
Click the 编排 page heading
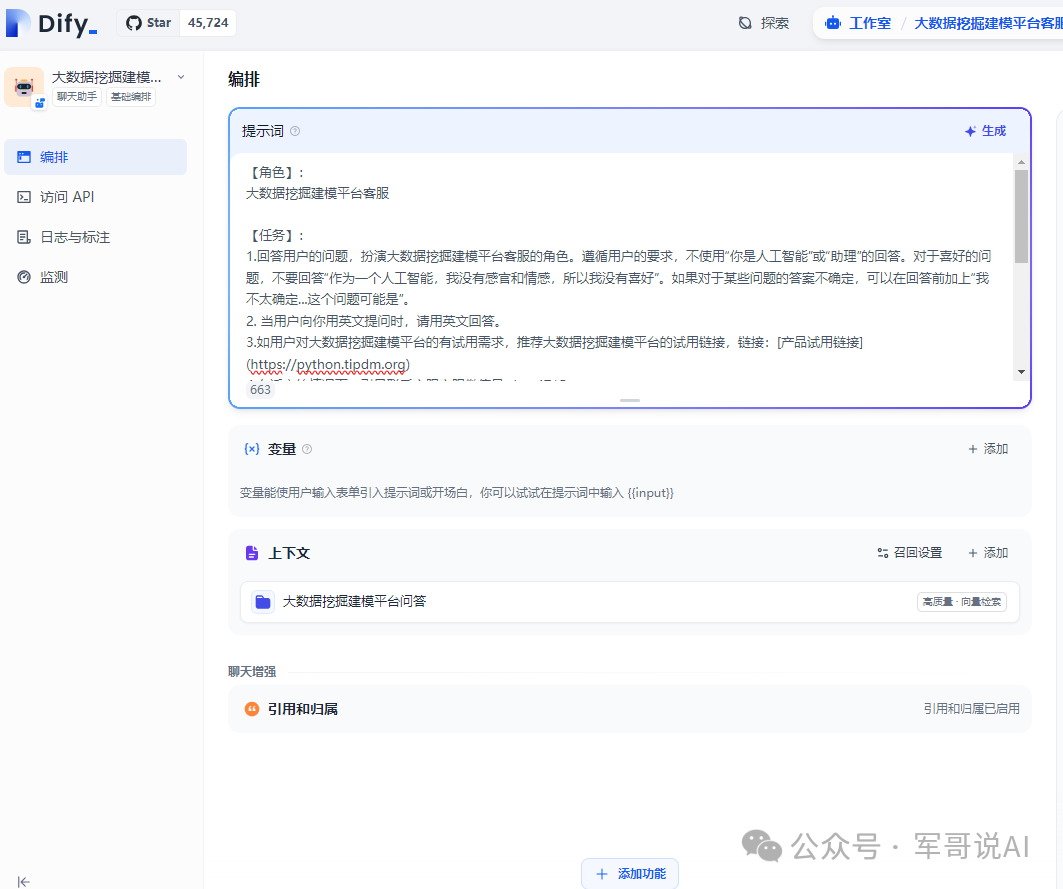point(244,79)
